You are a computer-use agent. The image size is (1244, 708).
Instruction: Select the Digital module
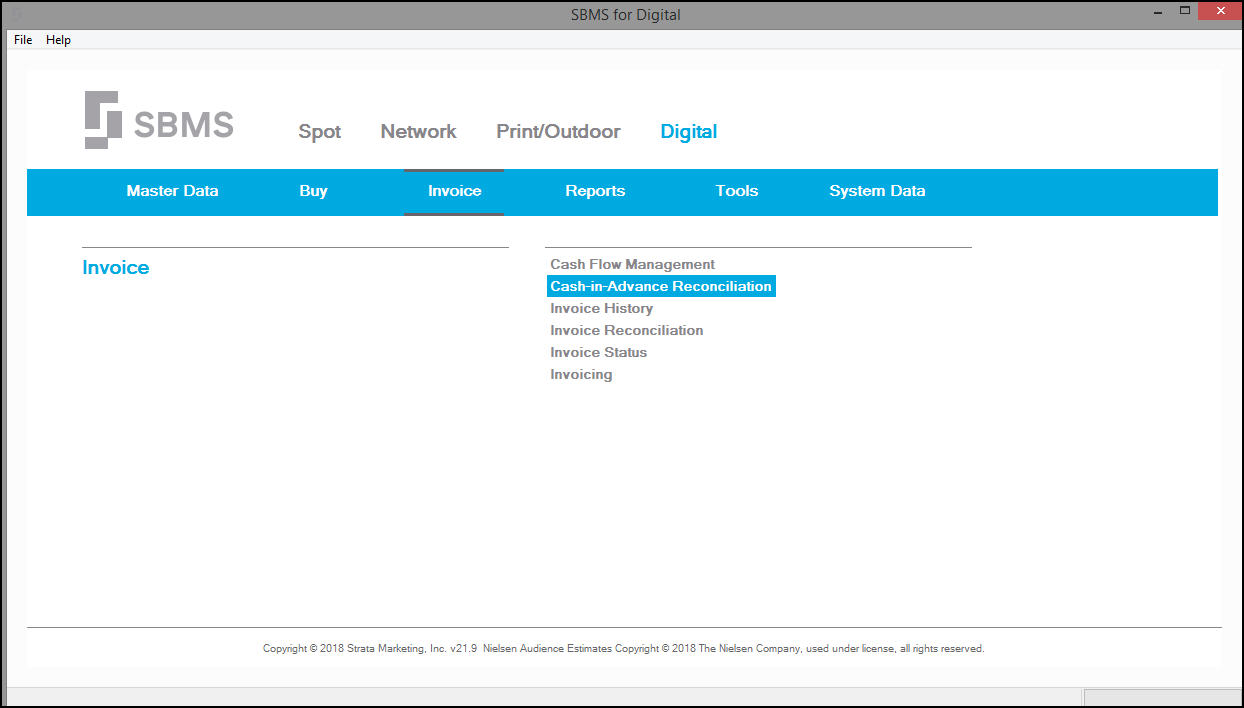(689, 132)
